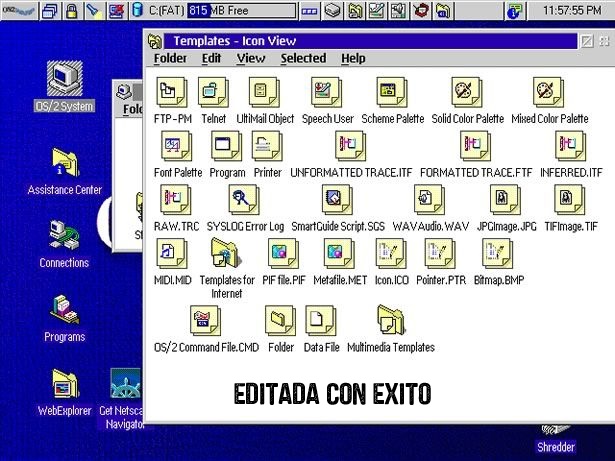This screenshot has width=615, height=461.
Task: Select the WebExplorer desktop icon
Action: point(65,383)
